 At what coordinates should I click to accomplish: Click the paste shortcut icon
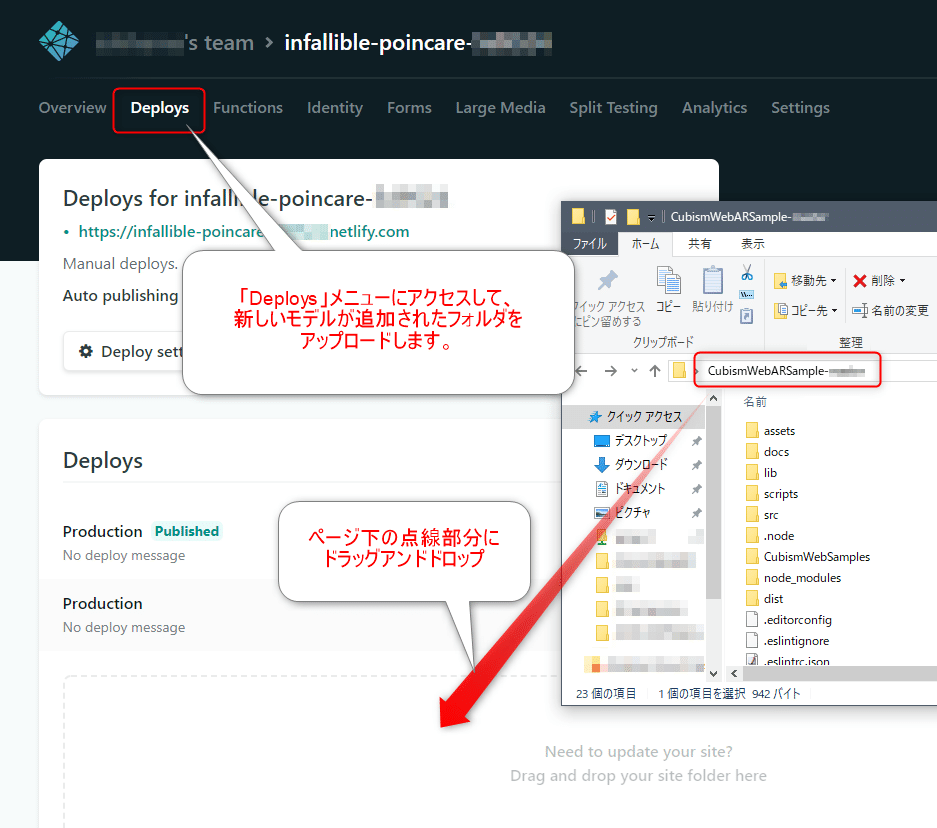click(747, 315)
